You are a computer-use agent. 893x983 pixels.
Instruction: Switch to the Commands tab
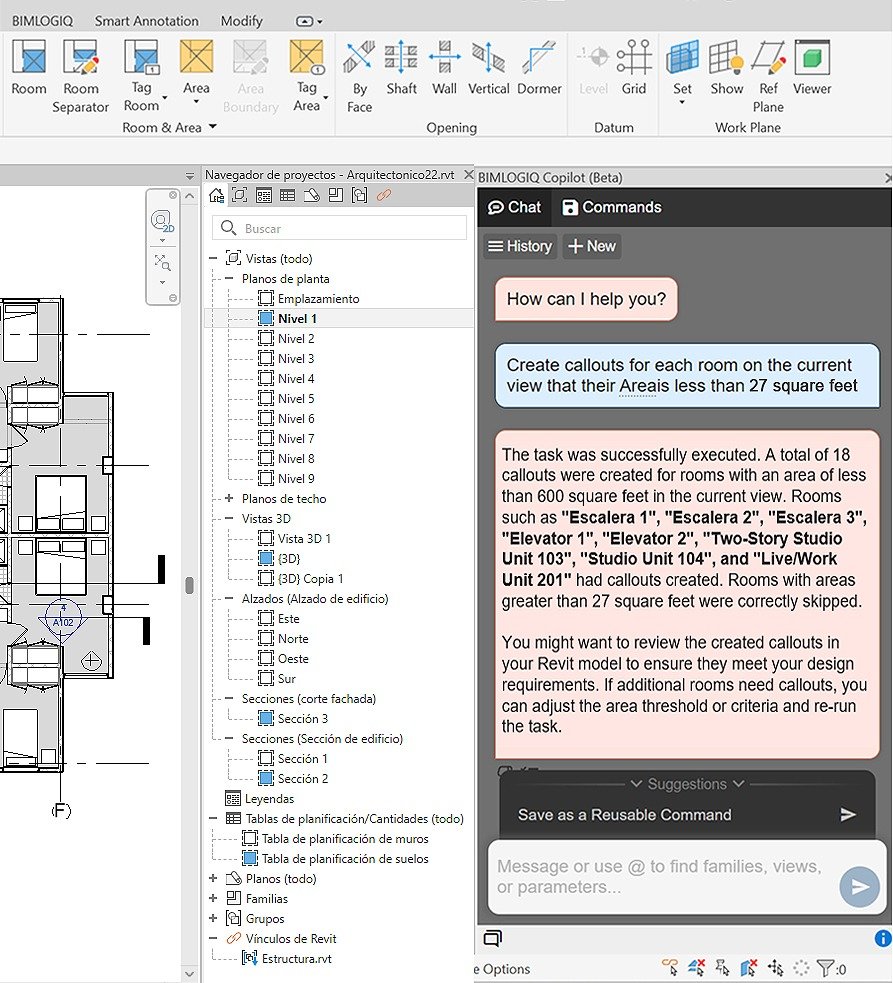pos(612,207)
